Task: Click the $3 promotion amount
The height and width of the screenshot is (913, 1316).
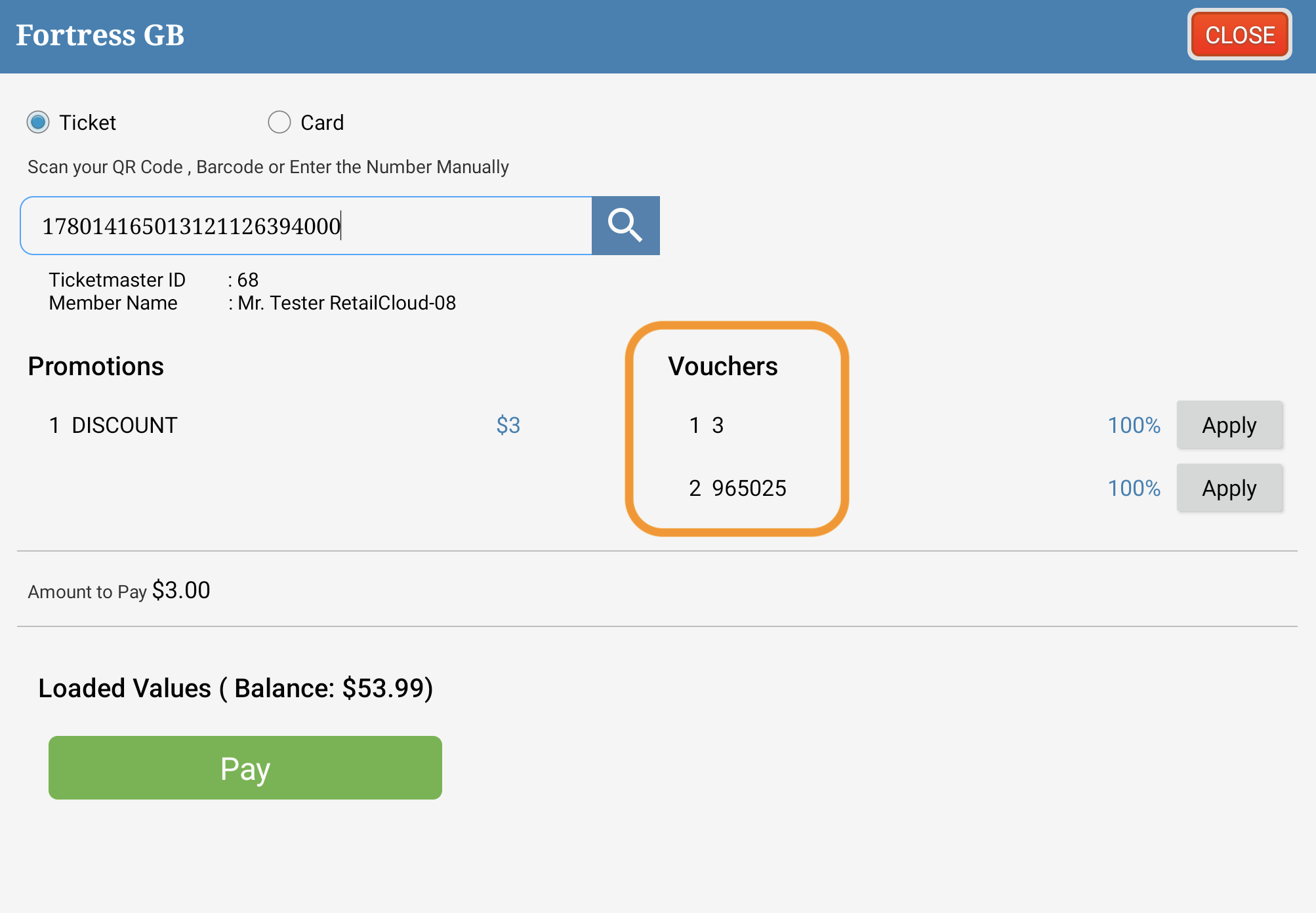Action: coord(508,425)
